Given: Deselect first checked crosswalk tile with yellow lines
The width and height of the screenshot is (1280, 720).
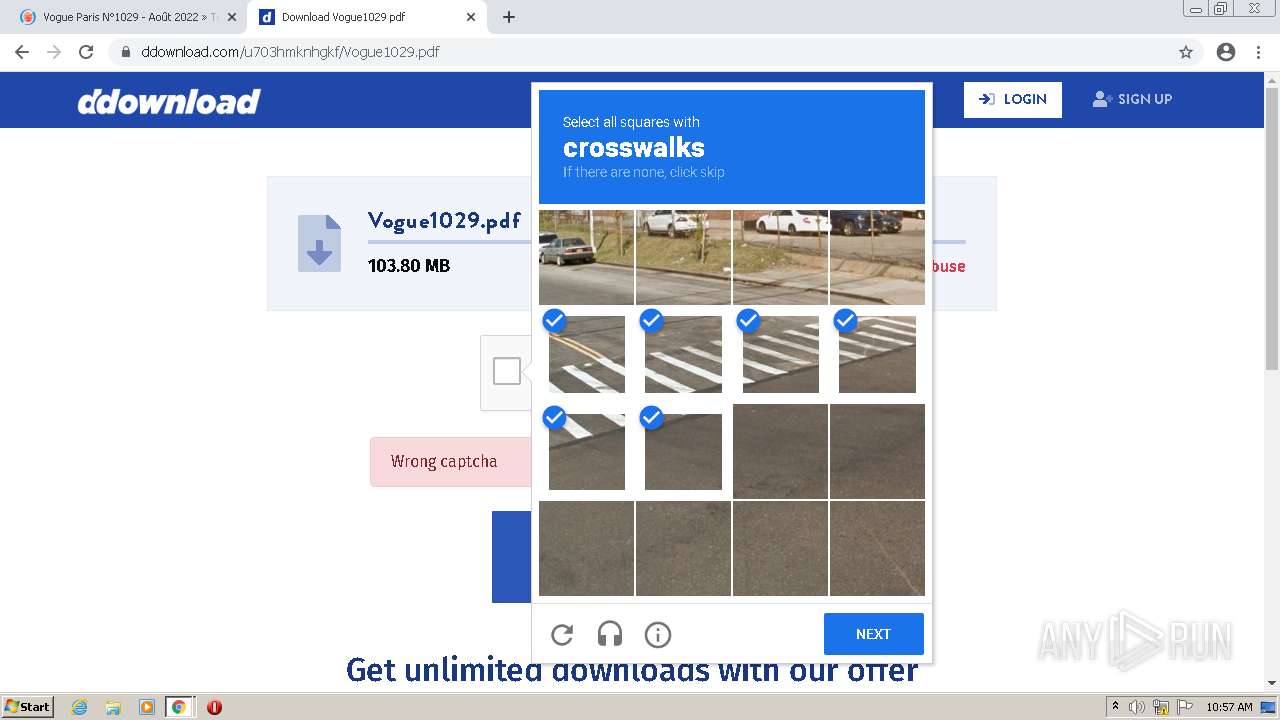Looking at the screenshot, I should (x=586, y=354).
